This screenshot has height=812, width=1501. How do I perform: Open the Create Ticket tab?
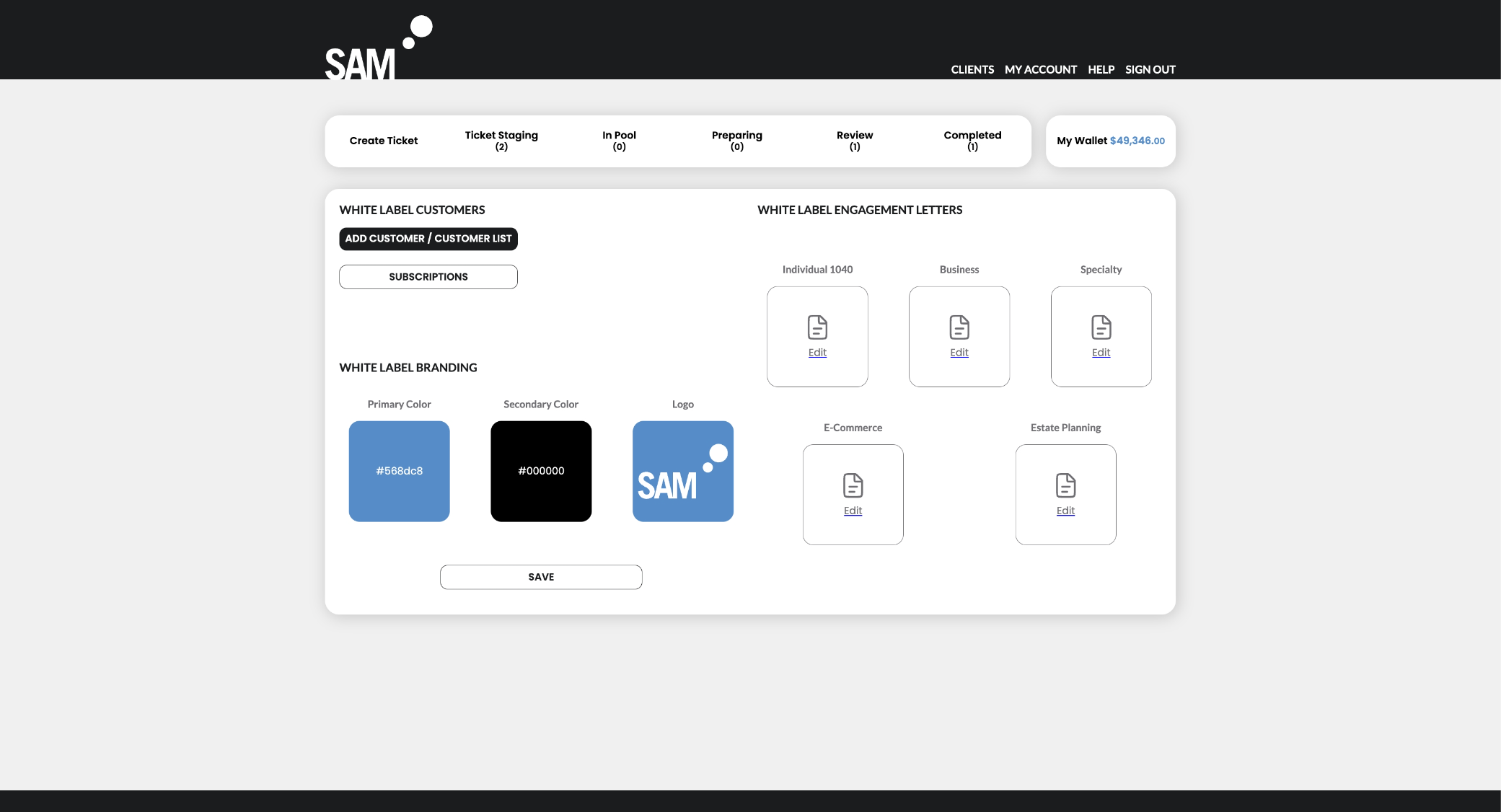point(384,141)
